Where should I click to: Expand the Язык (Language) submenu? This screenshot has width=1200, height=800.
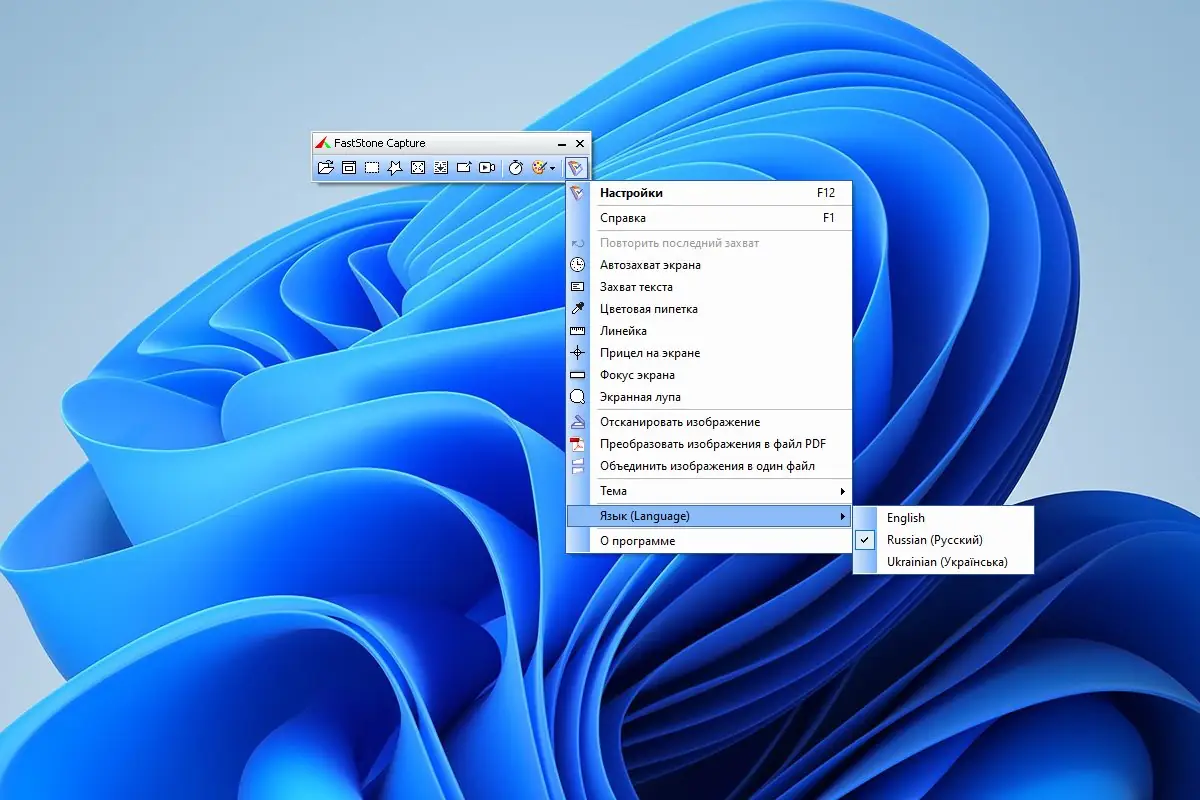pyautogui.click(x=700, y=516)
